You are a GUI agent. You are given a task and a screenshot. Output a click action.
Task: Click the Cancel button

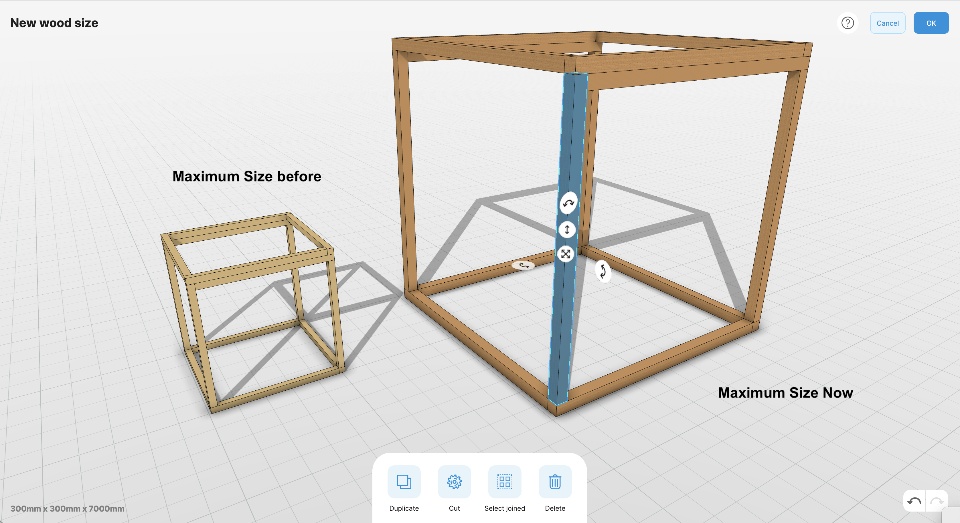pos(887,23)
